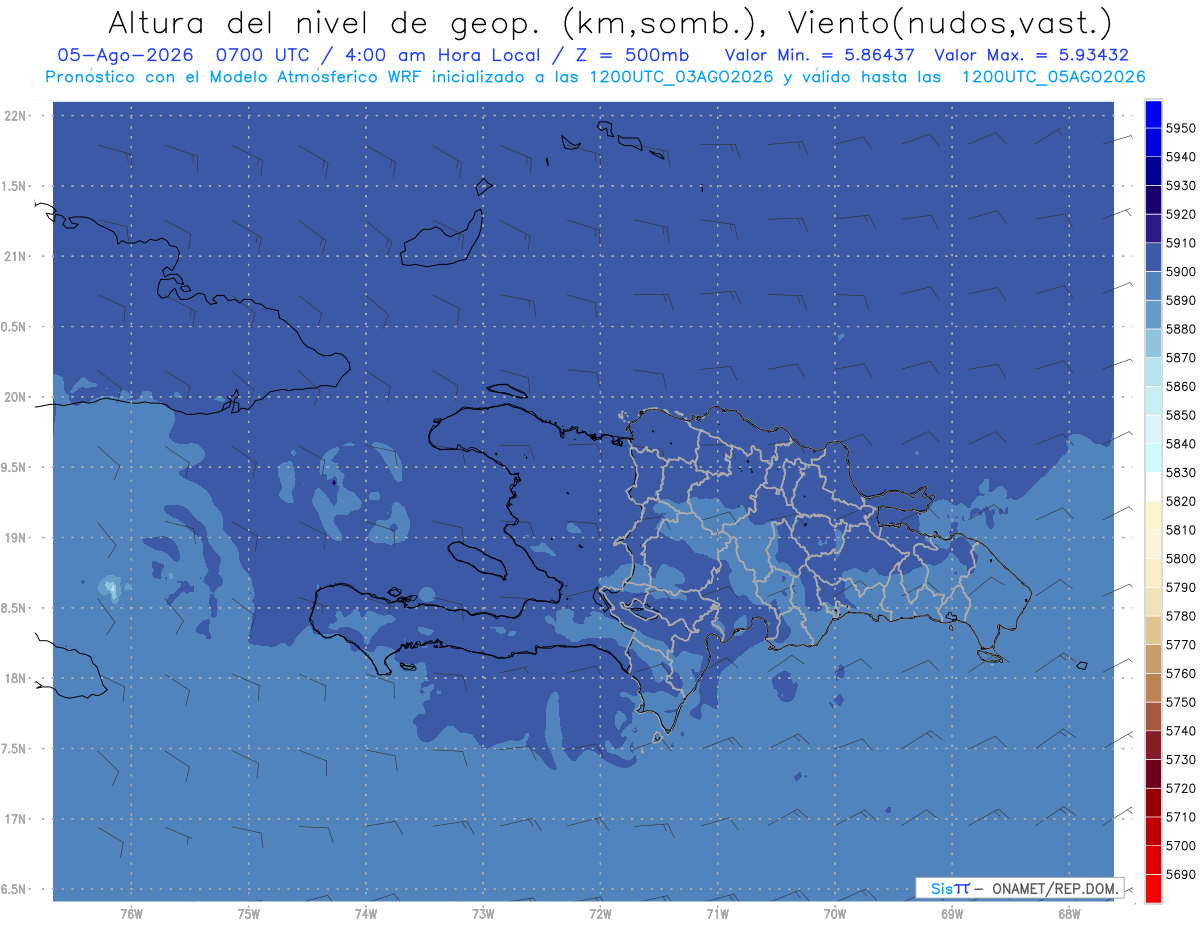The image size is (1200, 927).
Task: Click the '18N' latitude axis label
Action: click(15, 678)
